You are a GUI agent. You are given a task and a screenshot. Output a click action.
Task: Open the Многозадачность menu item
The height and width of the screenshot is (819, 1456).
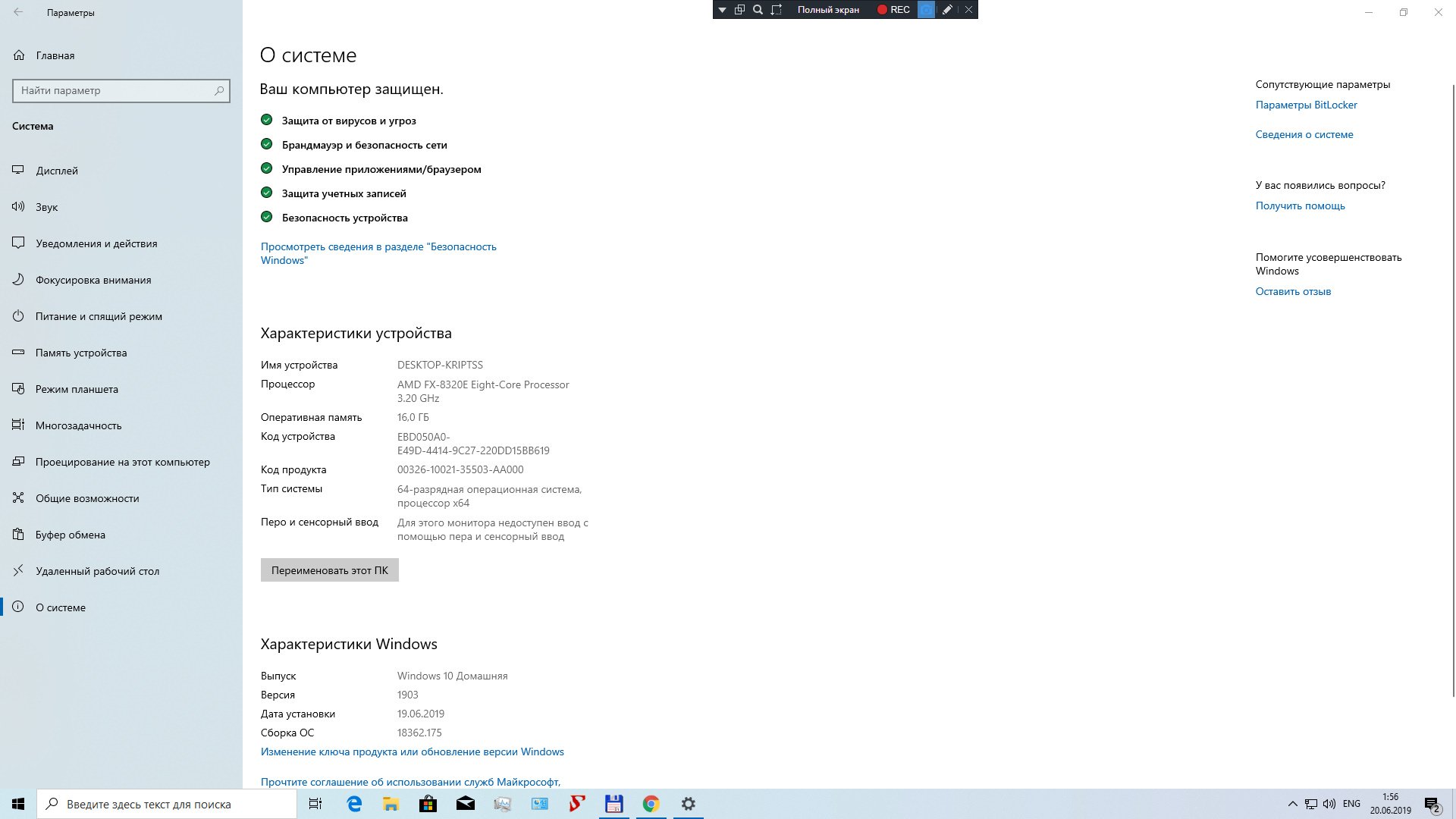pos(78,425)
